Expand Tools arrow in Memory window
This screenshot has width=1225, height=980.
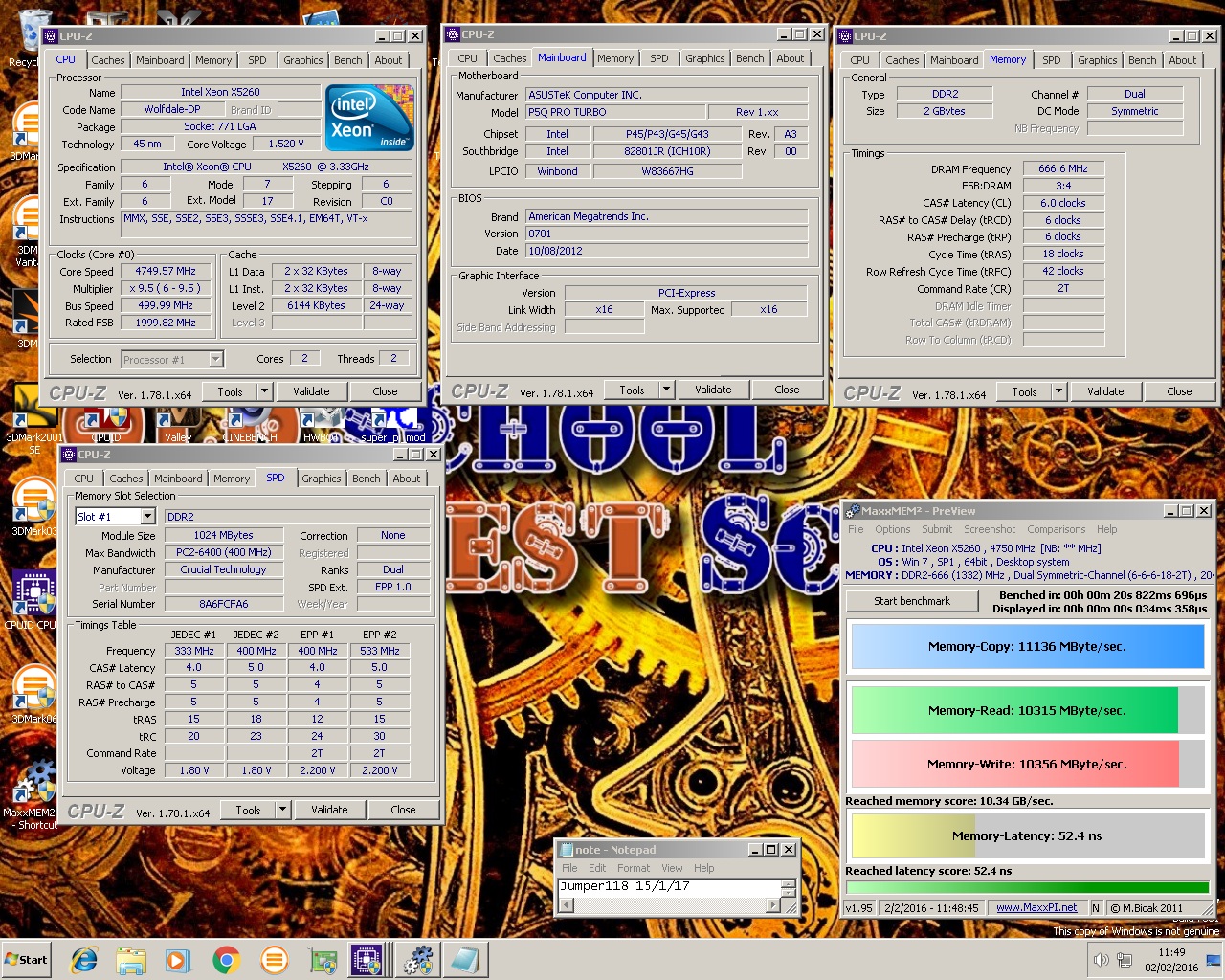coord(1058,391)
